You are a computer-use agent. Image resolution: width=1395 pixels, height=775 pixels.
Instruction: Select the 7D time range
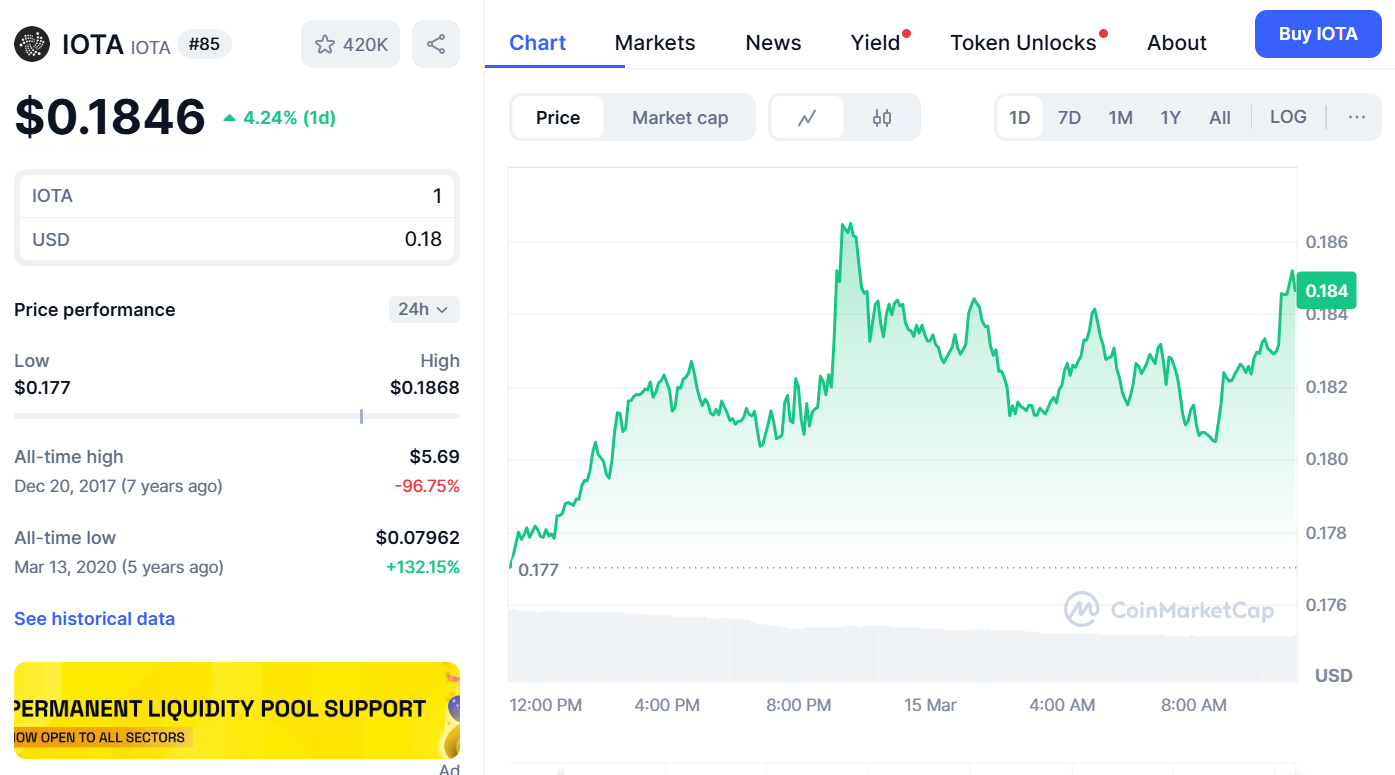(x=1069, y=118)
